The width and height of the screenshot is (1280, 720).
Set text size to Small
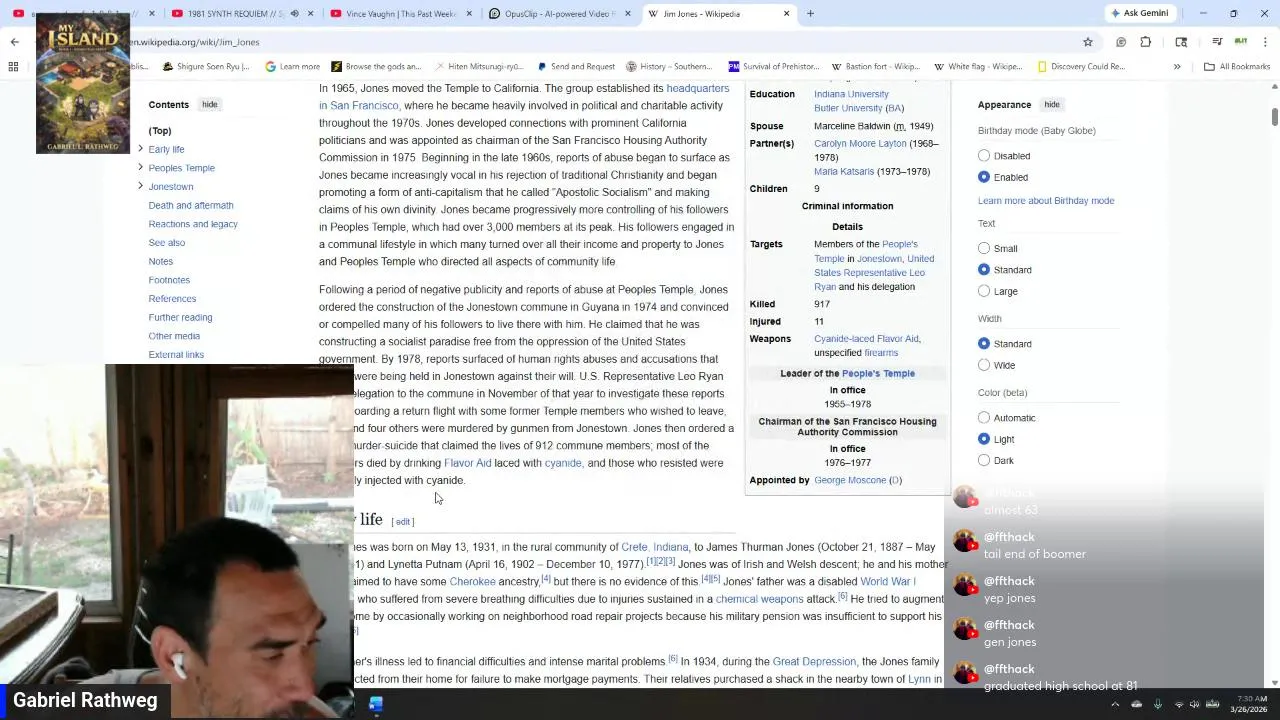click(x=984, y=248)
